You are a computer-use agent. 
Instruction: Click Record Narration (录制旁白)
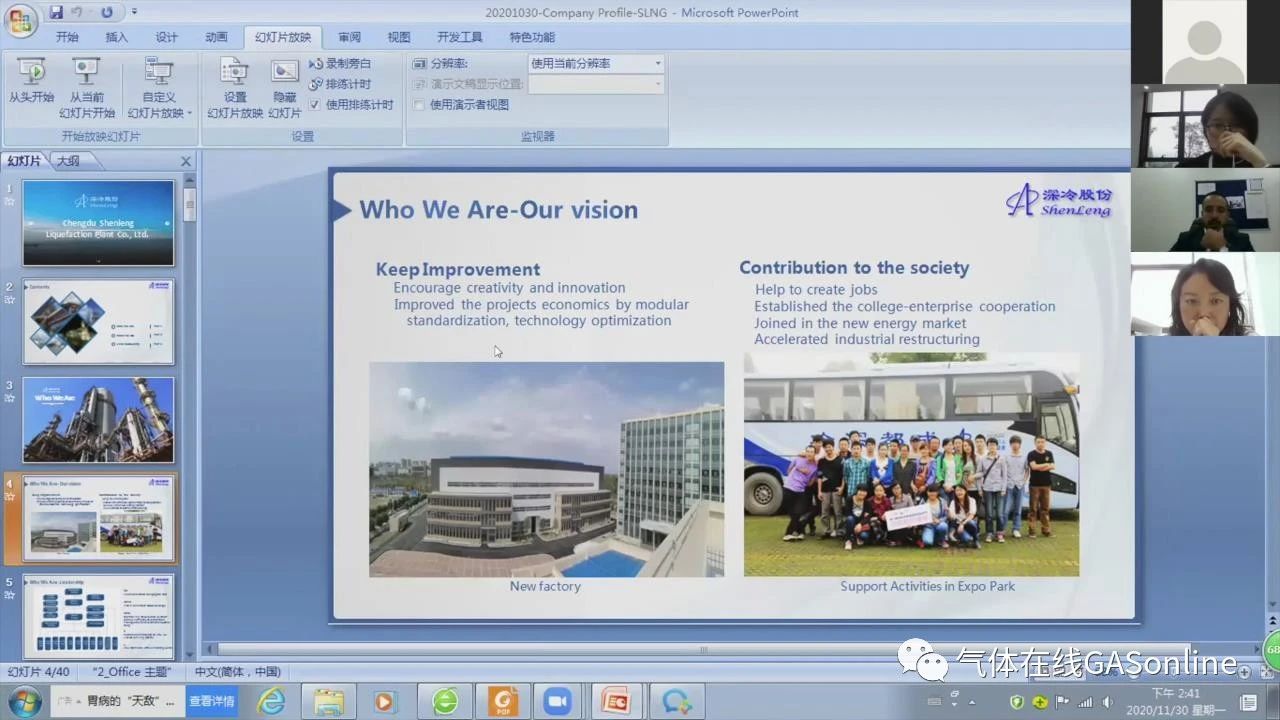click(340, 63)
